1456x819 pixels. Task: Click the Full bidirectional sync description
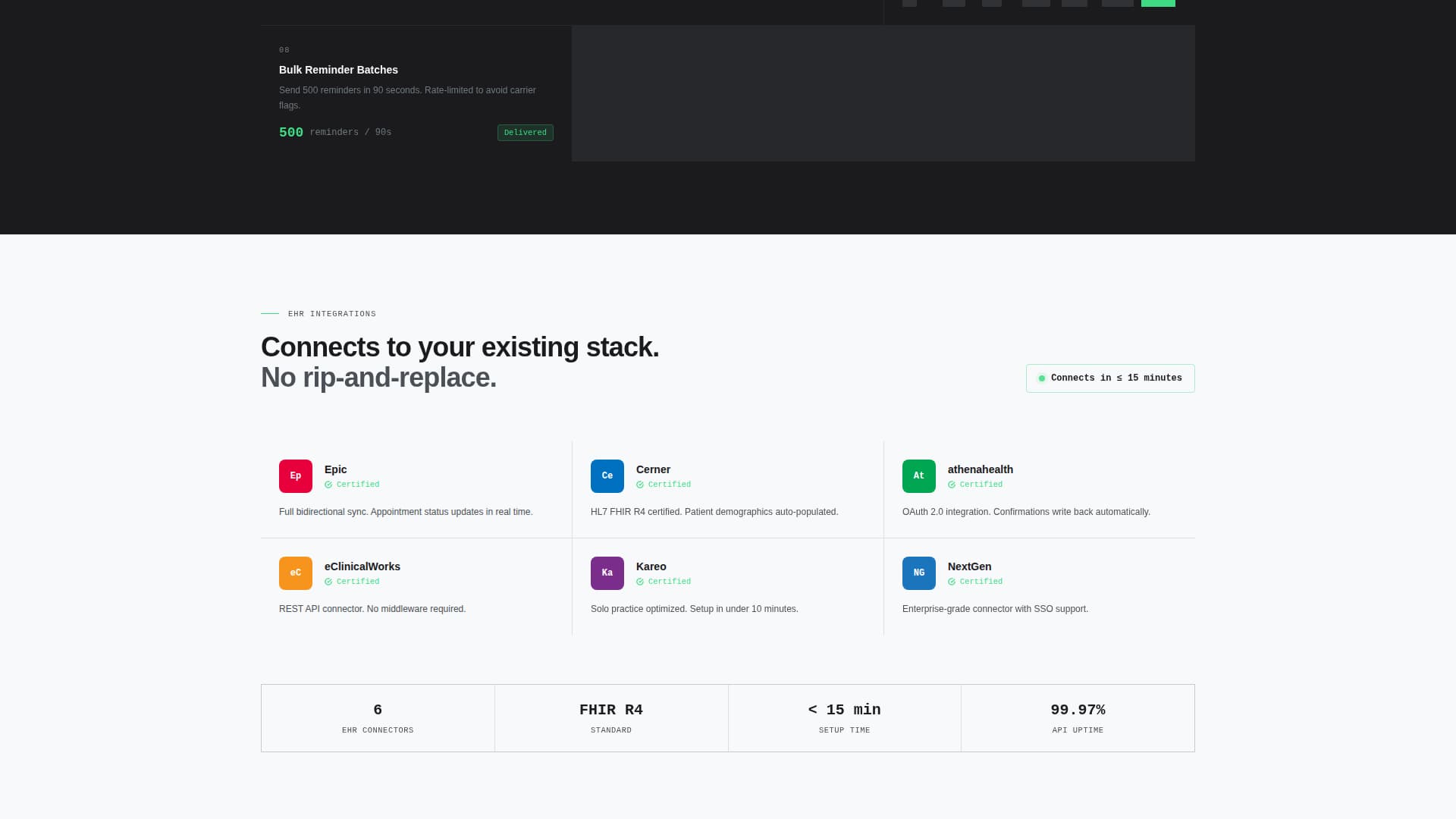406,512
